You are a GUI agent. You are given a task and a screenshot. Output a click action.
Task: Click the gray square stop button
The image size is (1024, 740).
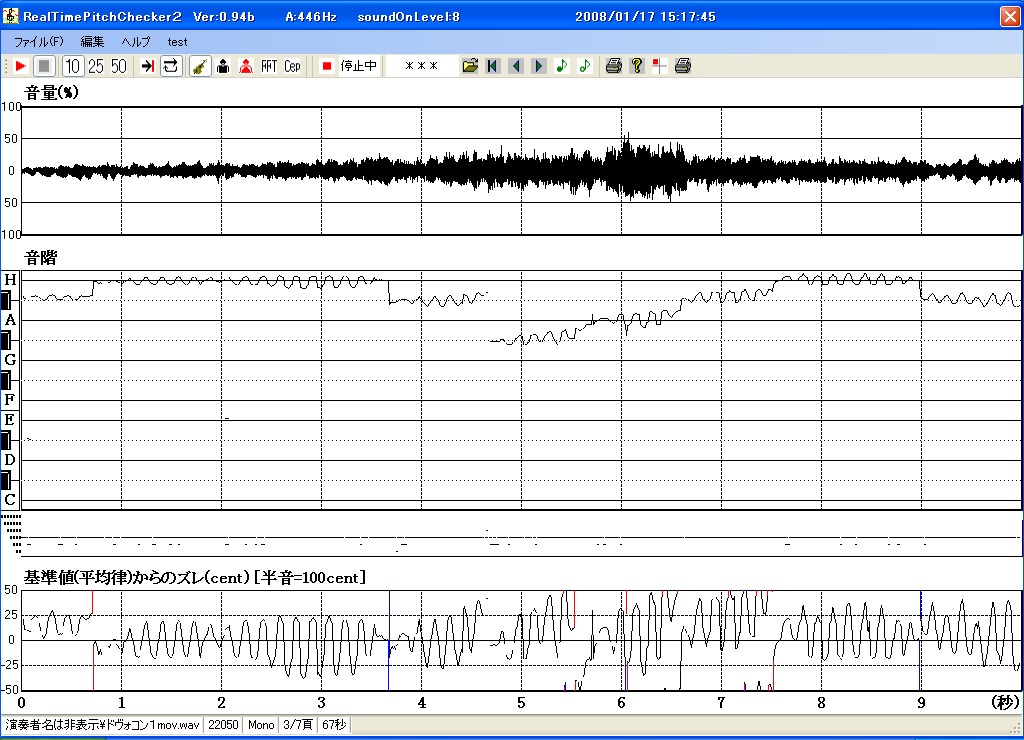pos(44,66)
